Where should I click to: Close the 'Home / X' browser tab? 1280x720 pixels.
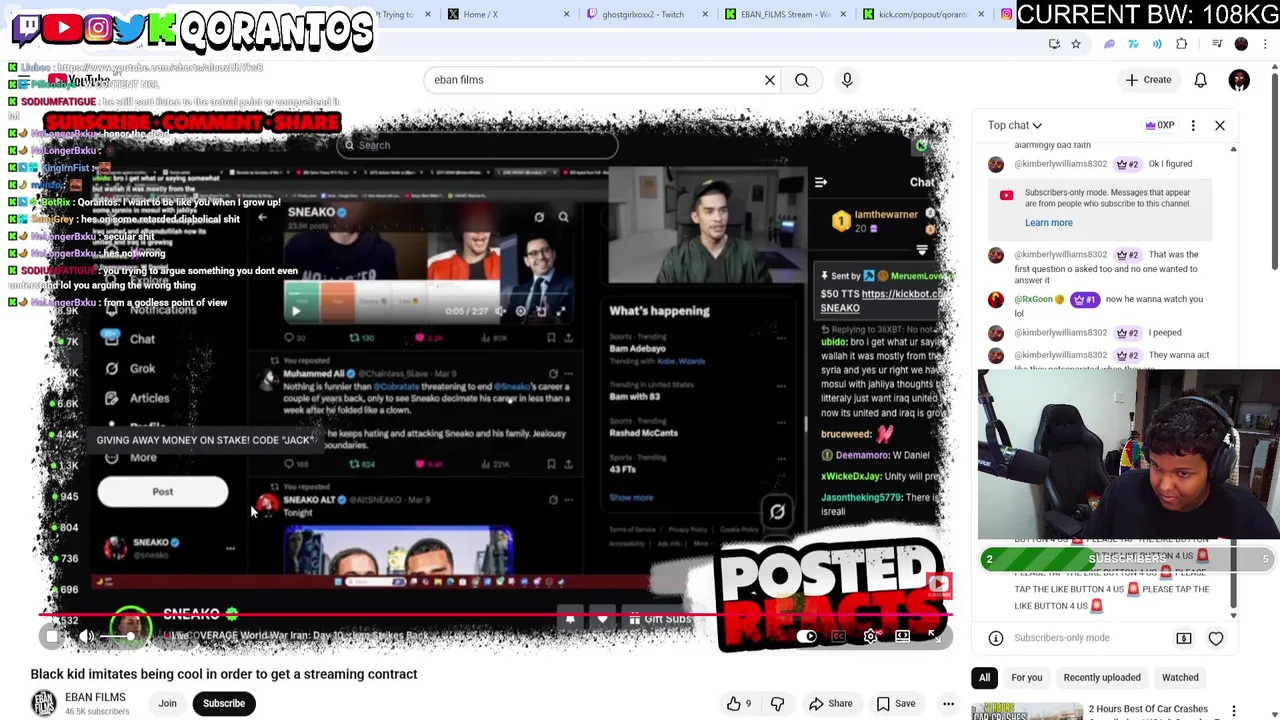point(566,14)
